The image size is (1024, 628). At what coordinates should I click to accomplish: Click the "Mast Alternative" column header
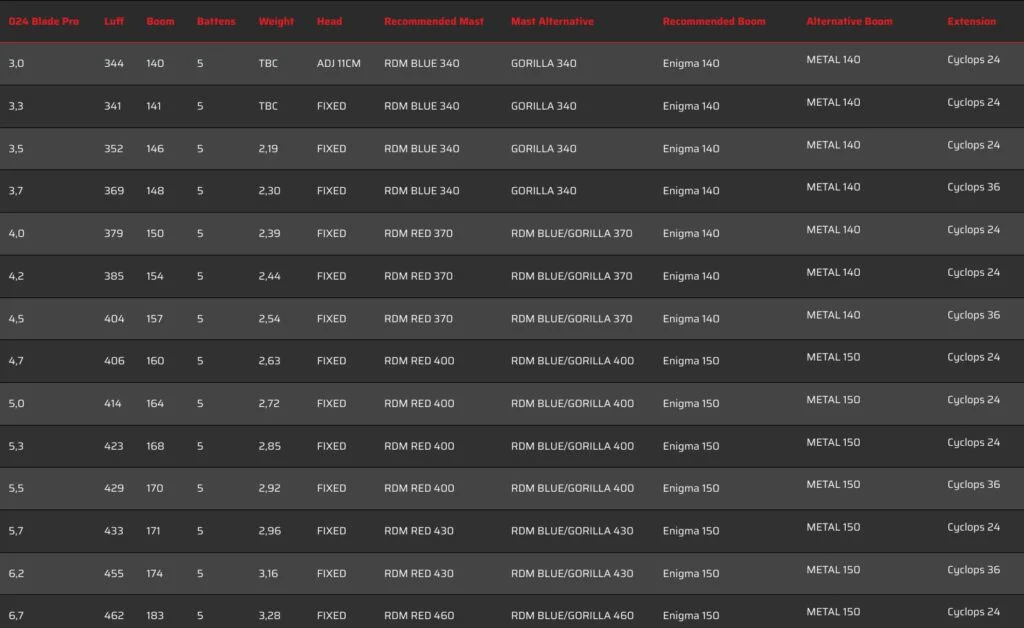pyautogui.click(x=552, y=22)
